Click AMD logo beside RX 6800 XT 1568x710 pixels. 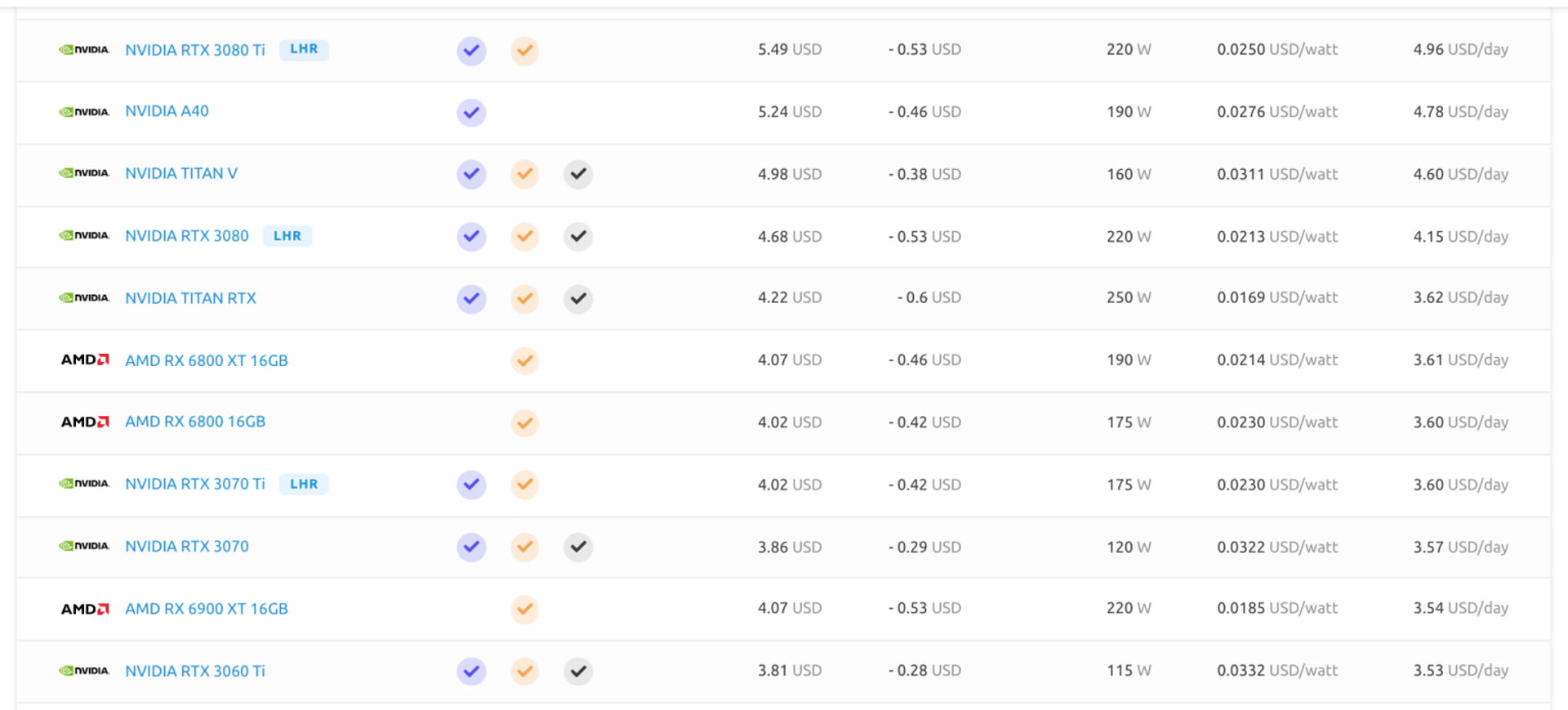(84, 360)
